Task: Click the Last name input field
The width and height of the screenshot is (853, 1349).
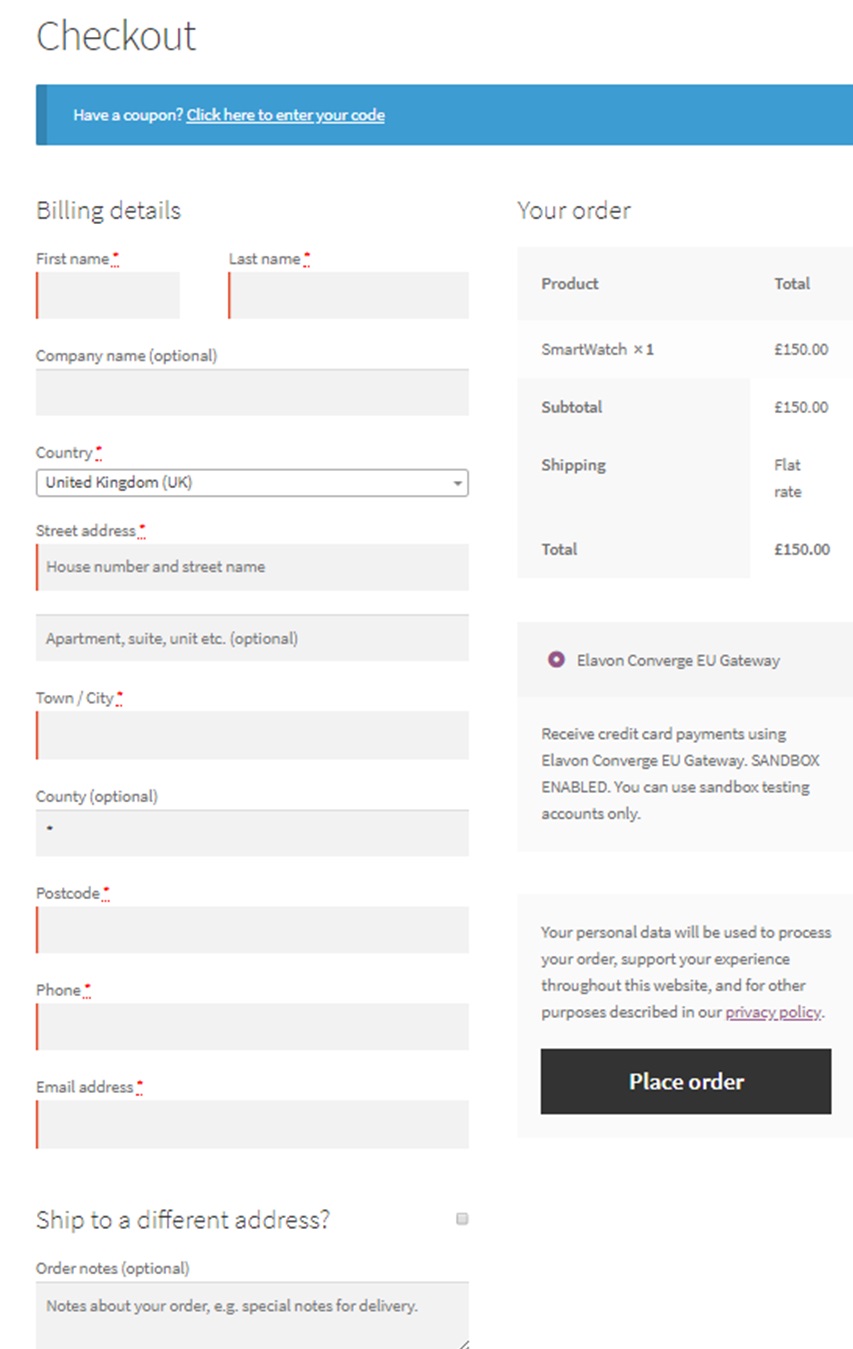Action: pyautogui.click(x=347, y=295)
